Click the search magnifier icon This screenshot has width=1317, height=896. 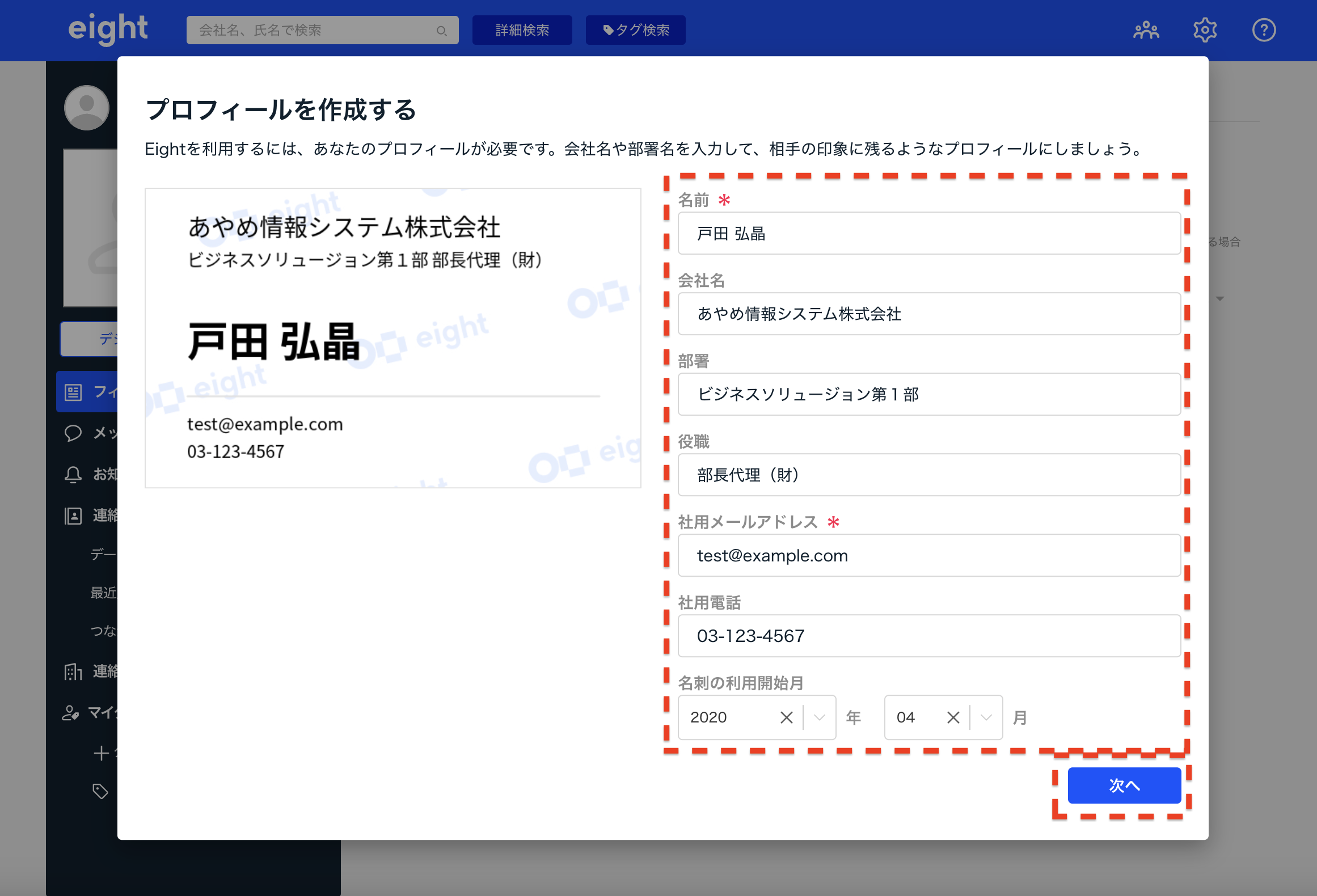(x=441, y=31)
